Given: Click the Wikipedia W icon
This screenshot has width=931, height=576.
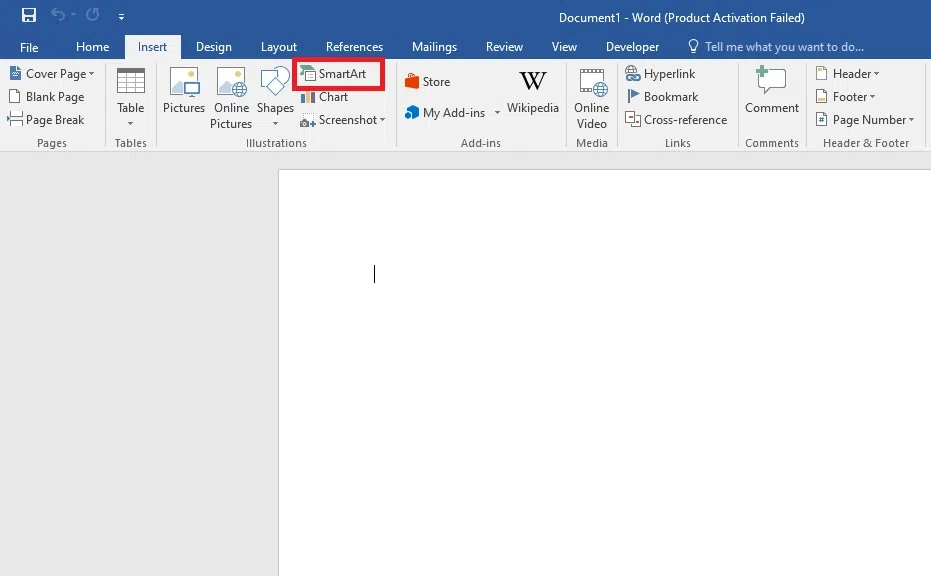Looking at the screenshot, I should [x=533, y=81].
